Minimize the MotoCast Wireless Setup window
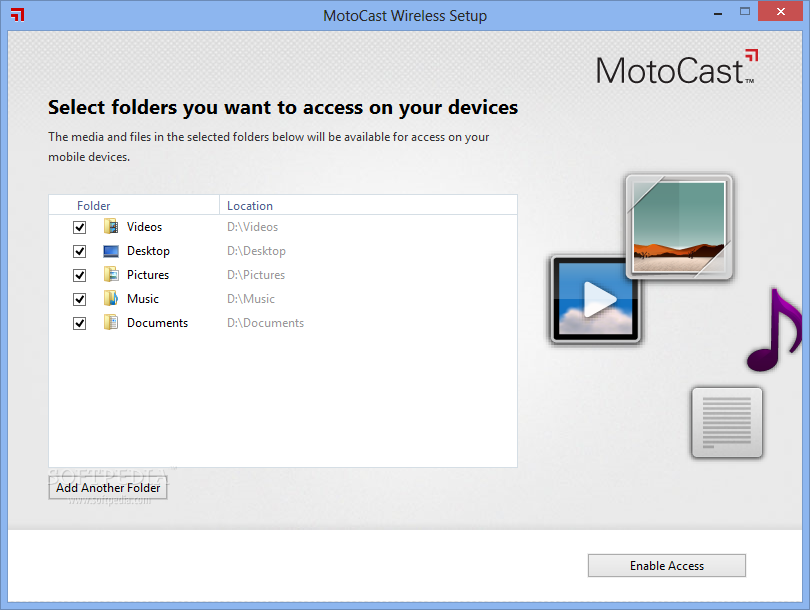Screen dimensions: 810x610 point(718,12)
